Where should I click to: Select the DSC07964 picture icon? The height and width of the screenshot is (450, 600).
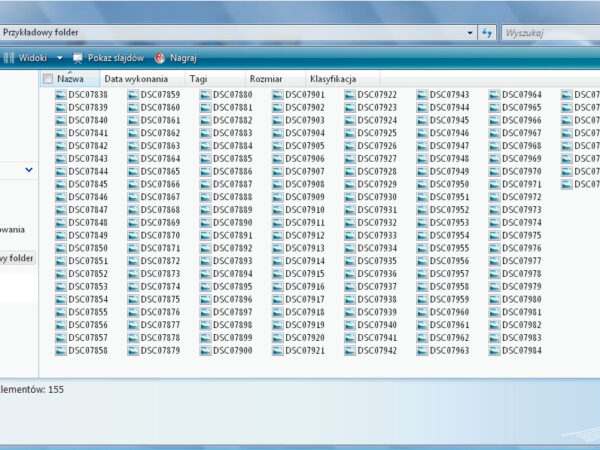[494, 95]
